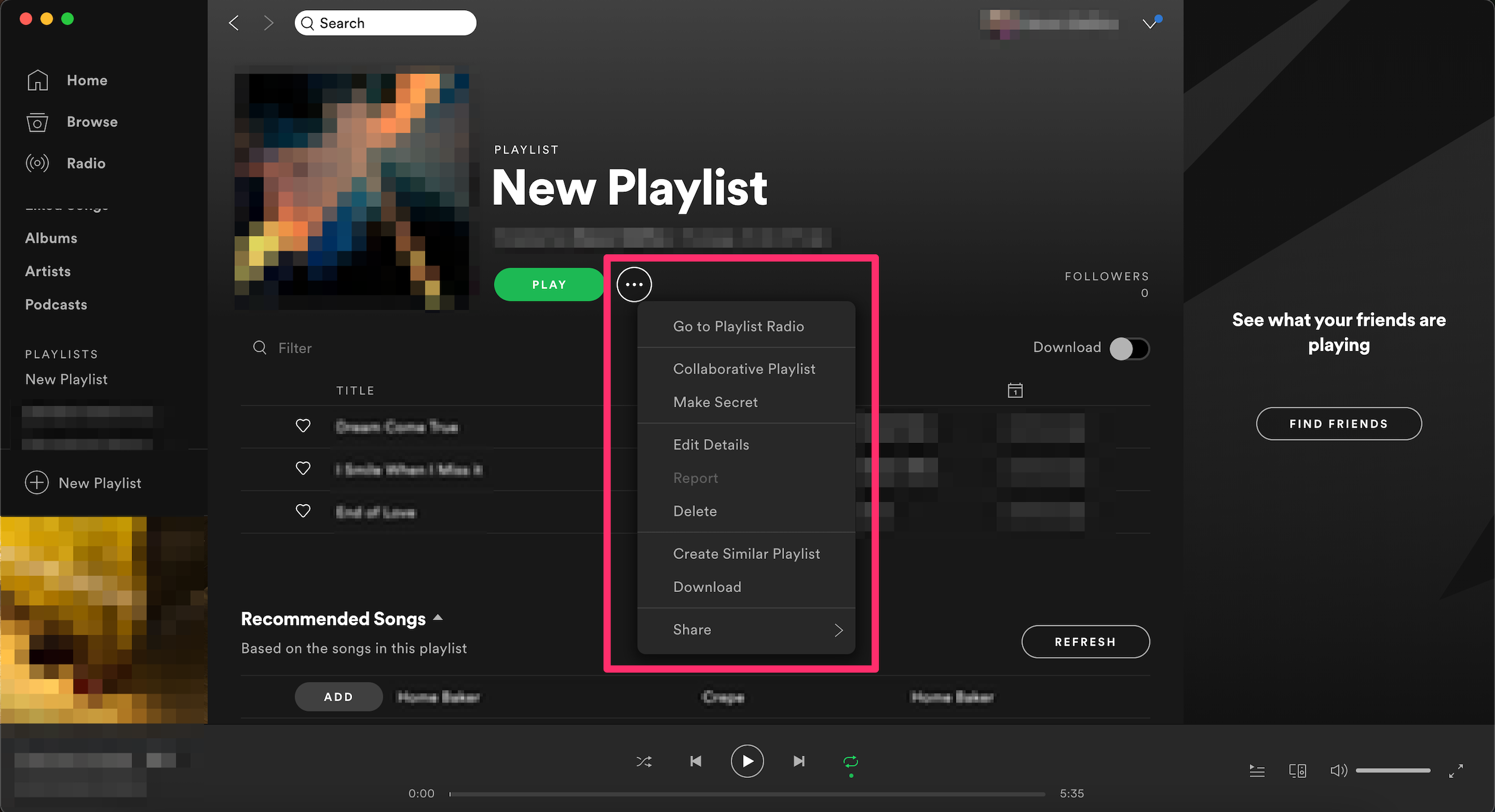This screenshot has width=1495, height=812.
Task: Click the Radio navigation icon in sidebar
Action: pos(38,163)
